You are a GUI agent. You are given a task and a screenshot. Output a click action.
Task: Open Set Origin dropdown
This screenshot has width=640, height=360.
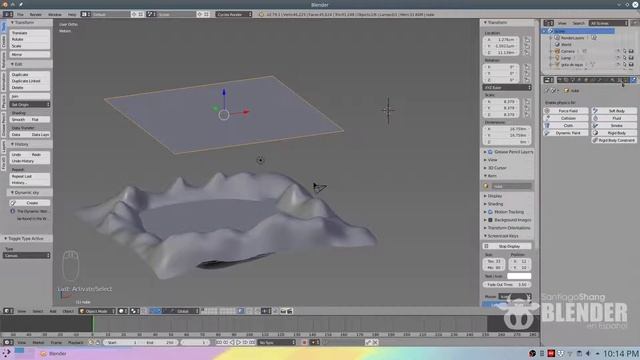(x=30, y=104)
